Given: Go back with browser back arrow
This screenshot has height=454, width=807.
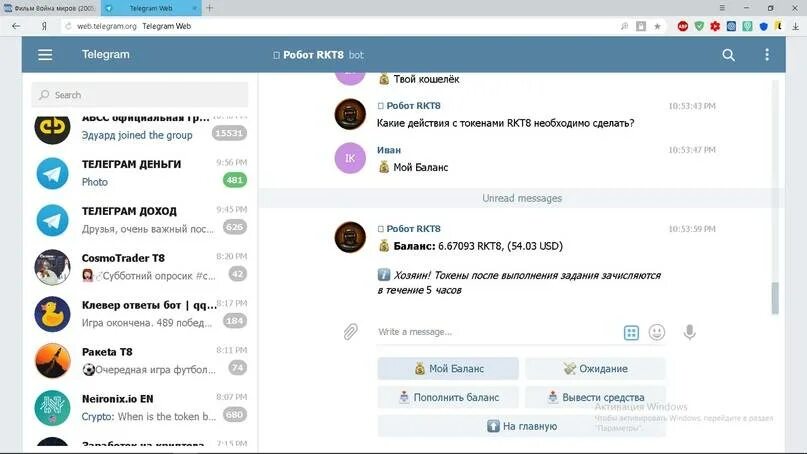Looking at the screenshot, I should pos(16,26).
